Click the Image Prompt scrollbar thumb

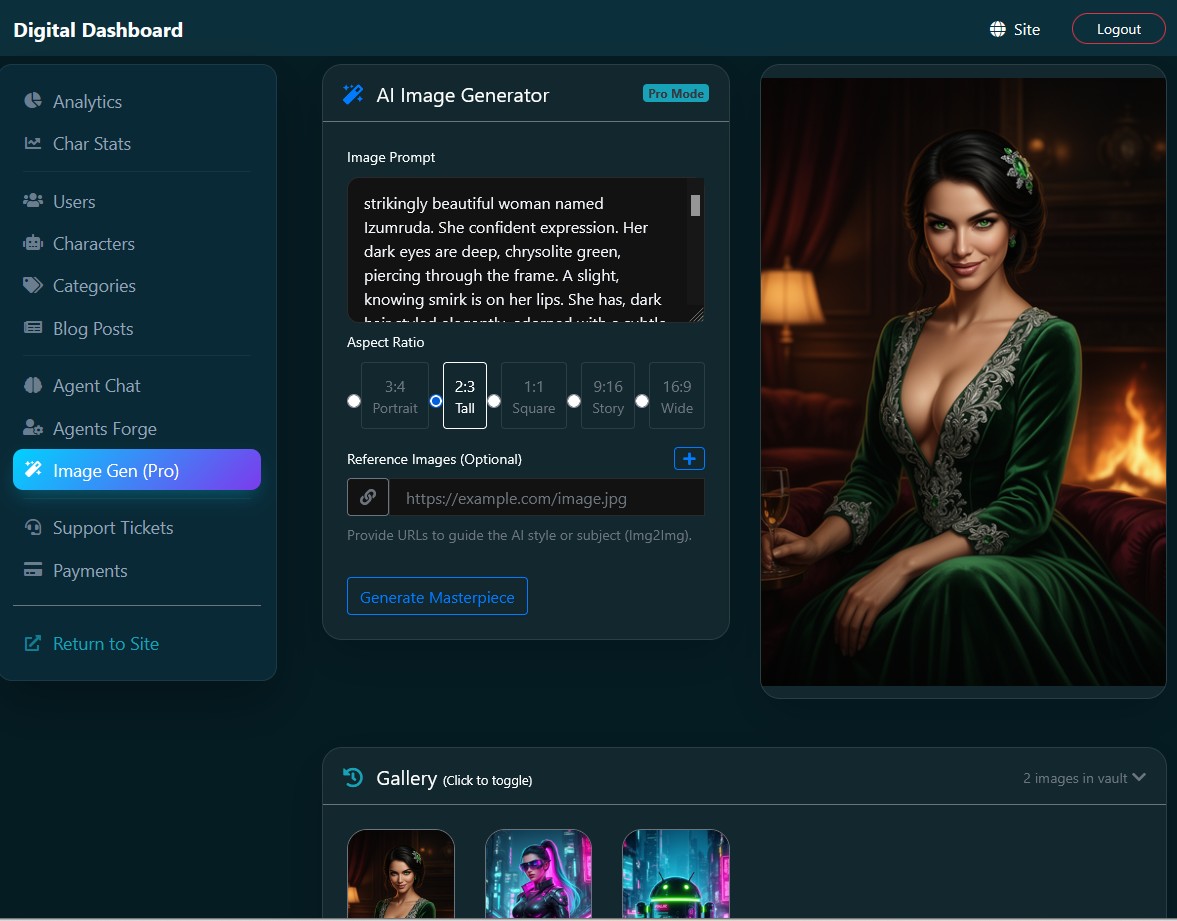click(x=695, y=205)
